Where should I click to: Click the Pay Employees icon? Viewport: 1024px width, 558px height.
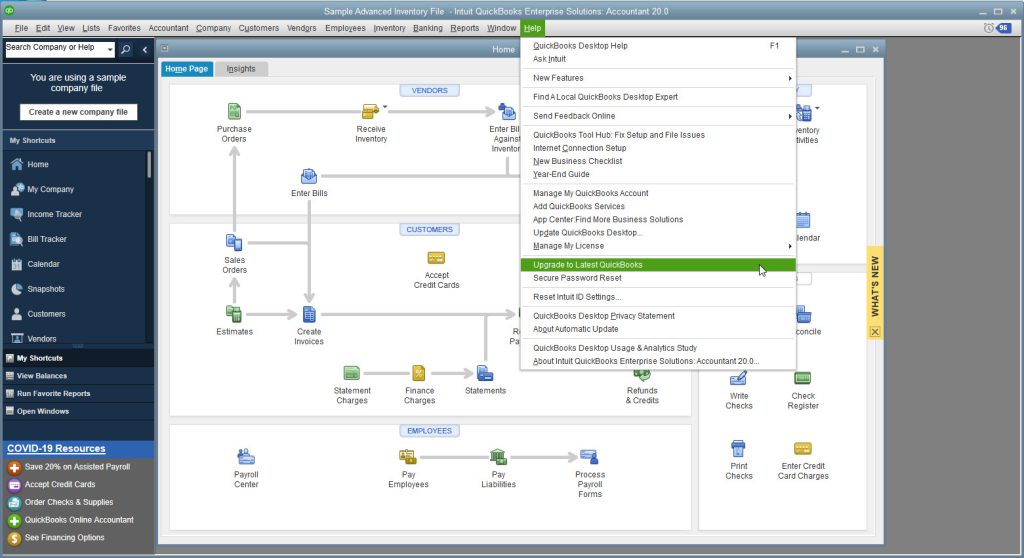[x=408, y=457]
